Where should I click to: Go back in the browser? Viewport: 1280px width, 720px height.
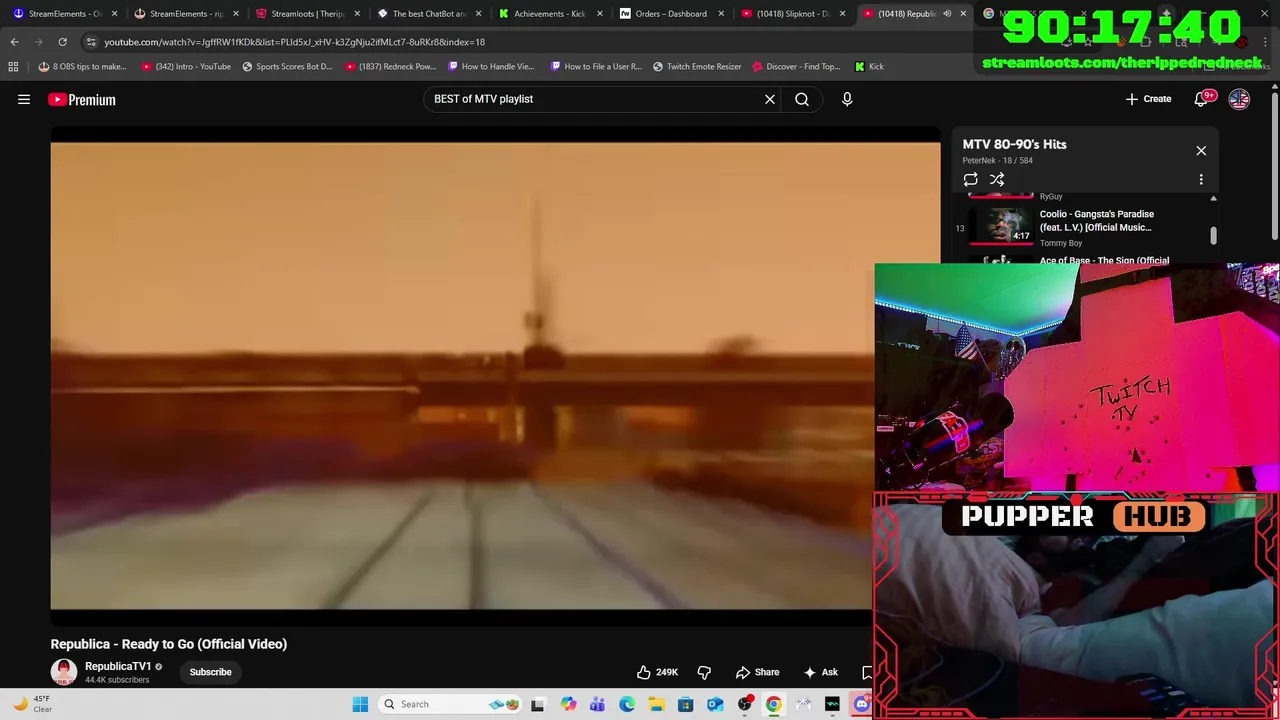point(14,42)
